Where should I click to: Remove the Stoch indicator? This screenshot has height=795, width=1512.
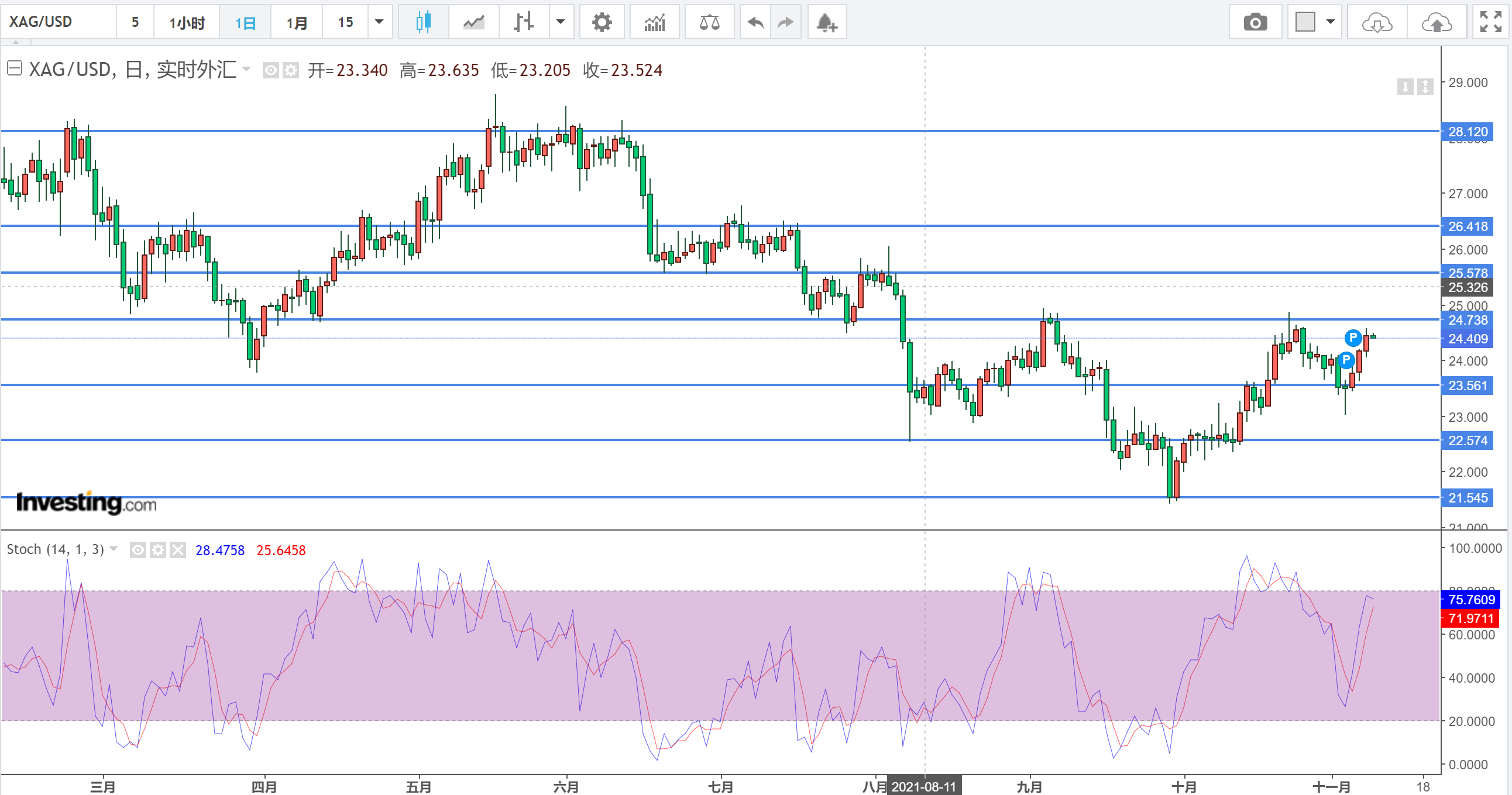click(178, 550)
